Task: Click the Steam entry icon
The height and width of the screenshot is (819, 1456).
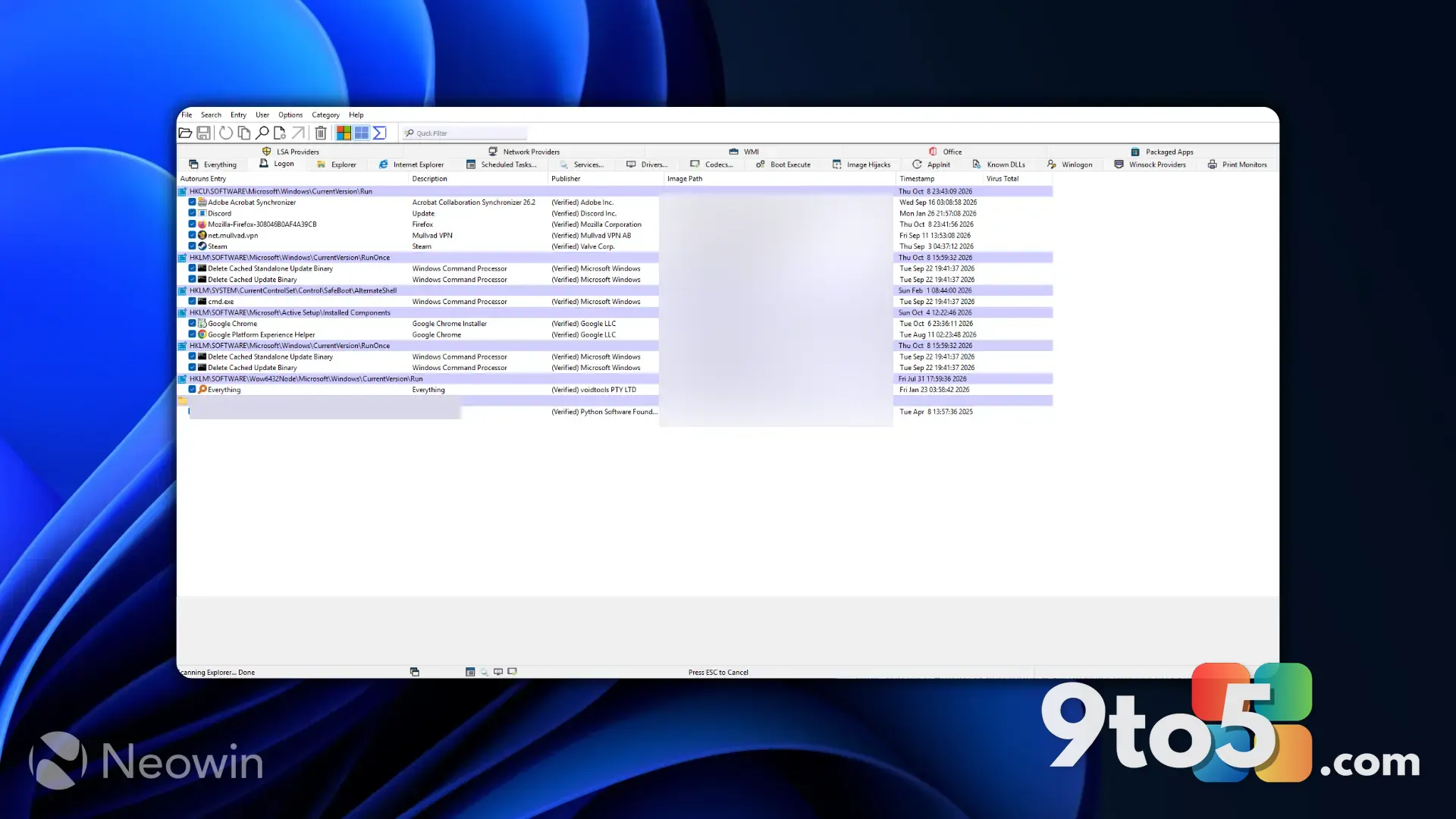Action: [202, 246]
